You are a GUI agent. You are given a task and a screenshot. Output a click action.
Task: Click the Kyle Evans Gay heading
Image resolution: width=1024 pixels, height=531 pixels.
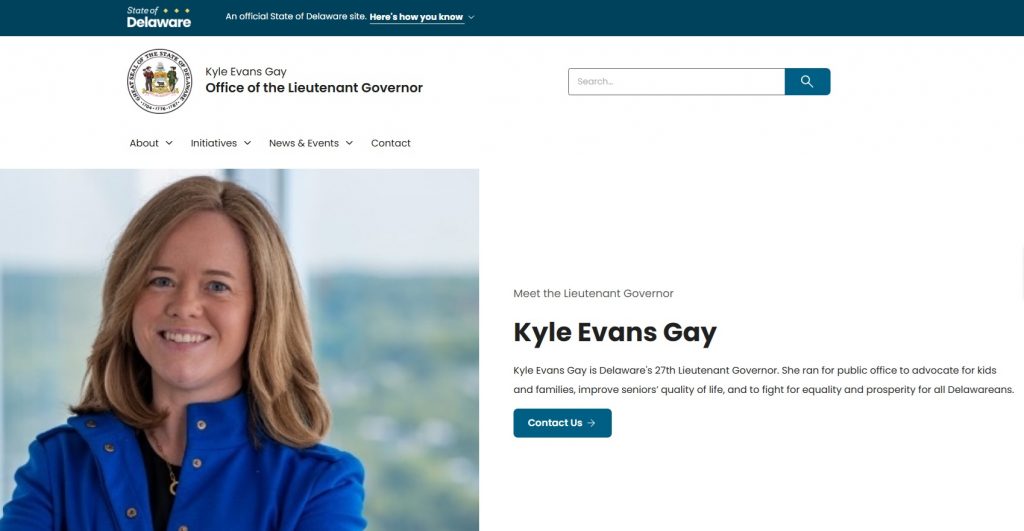click(615, 332)
